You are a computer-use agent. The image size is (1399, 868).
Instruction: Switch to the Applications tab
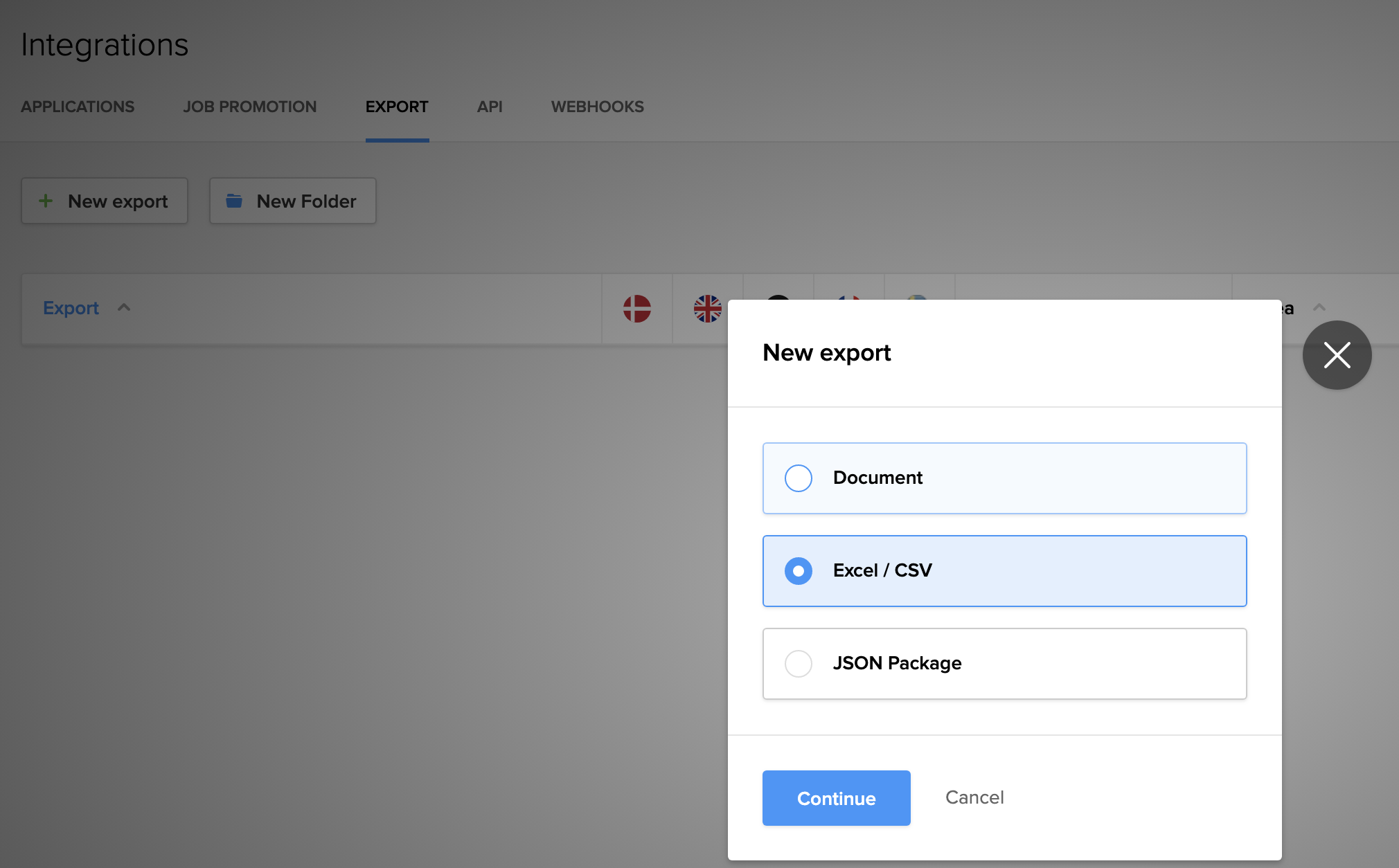tap(78, 107)
